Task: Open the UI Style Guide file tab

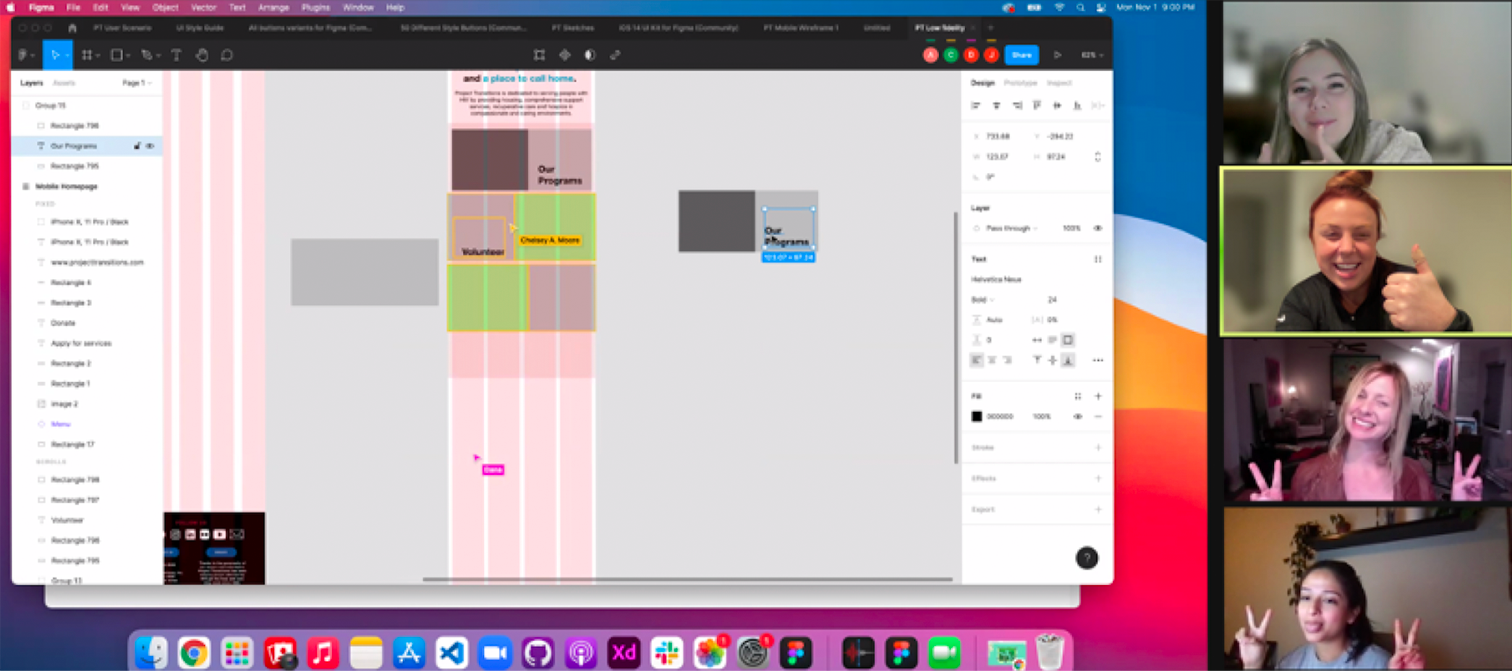Action: (200, 28)
